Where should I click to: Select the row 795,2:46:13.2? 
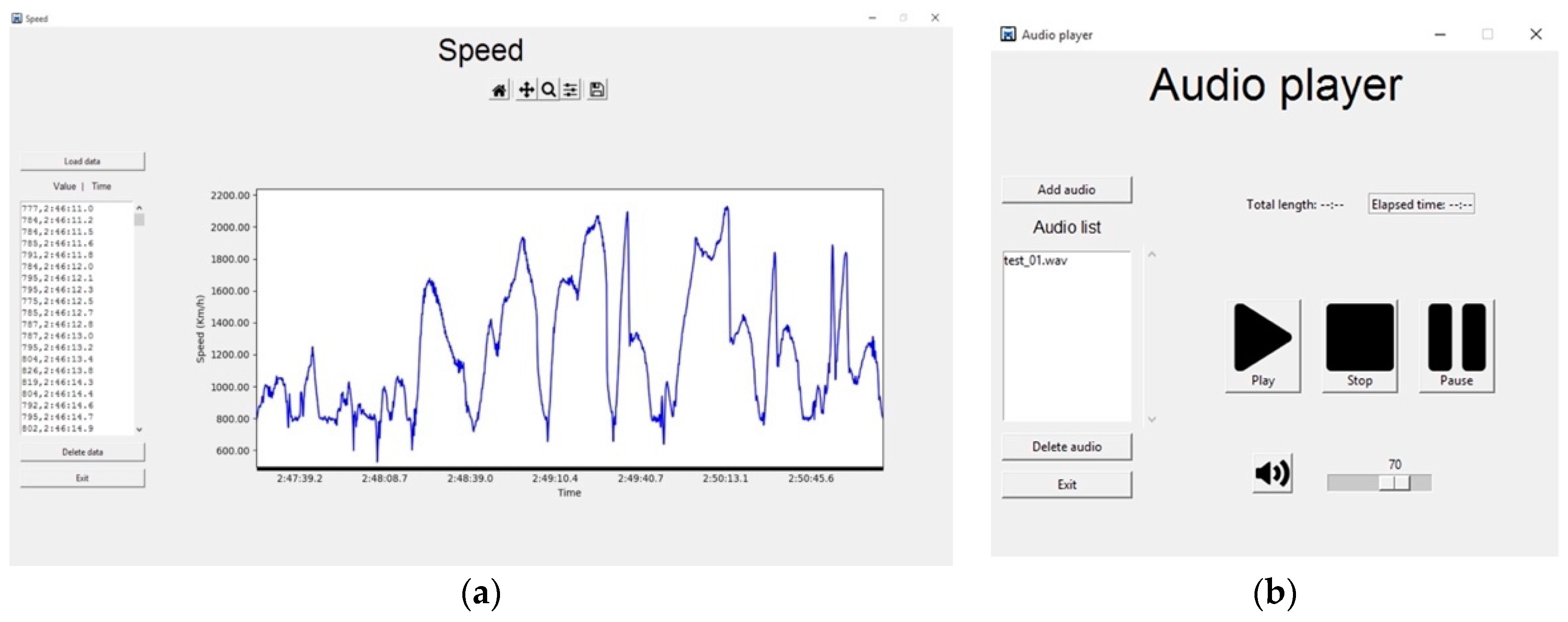(x=58, y=348)
